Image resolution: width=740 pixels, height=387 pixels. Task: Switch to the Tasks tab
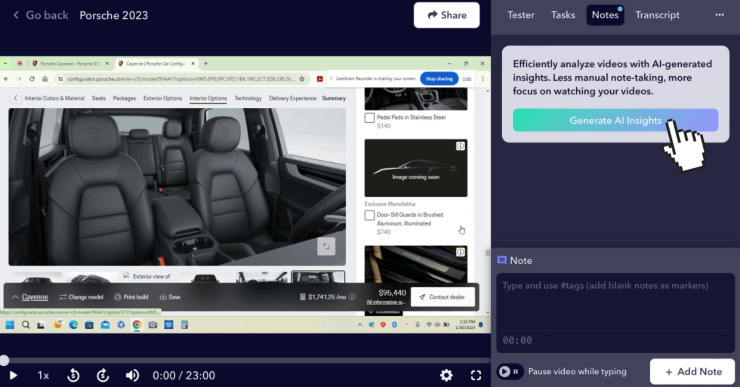click(x=563, y=15)
